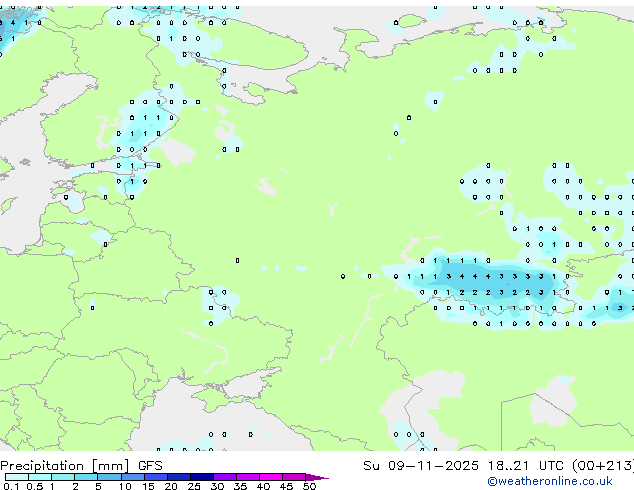
Task: Click the '35' legend scale value
Action: click(240, 486)
